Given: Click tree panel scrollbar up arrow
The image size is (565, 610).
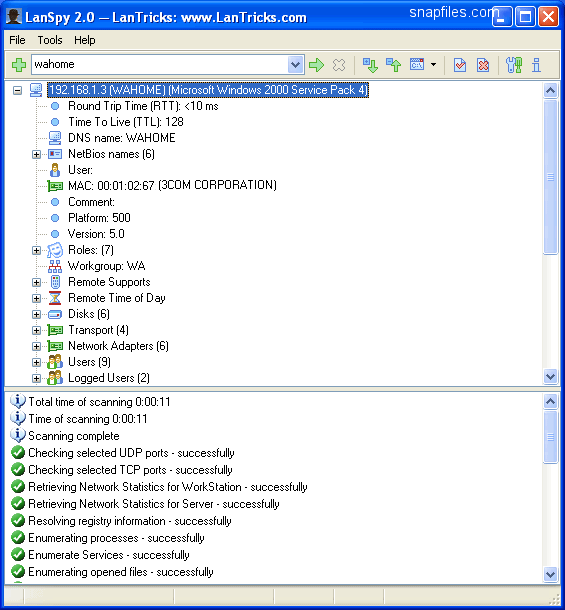Looking at the screenshot, I should pos(551,91).
